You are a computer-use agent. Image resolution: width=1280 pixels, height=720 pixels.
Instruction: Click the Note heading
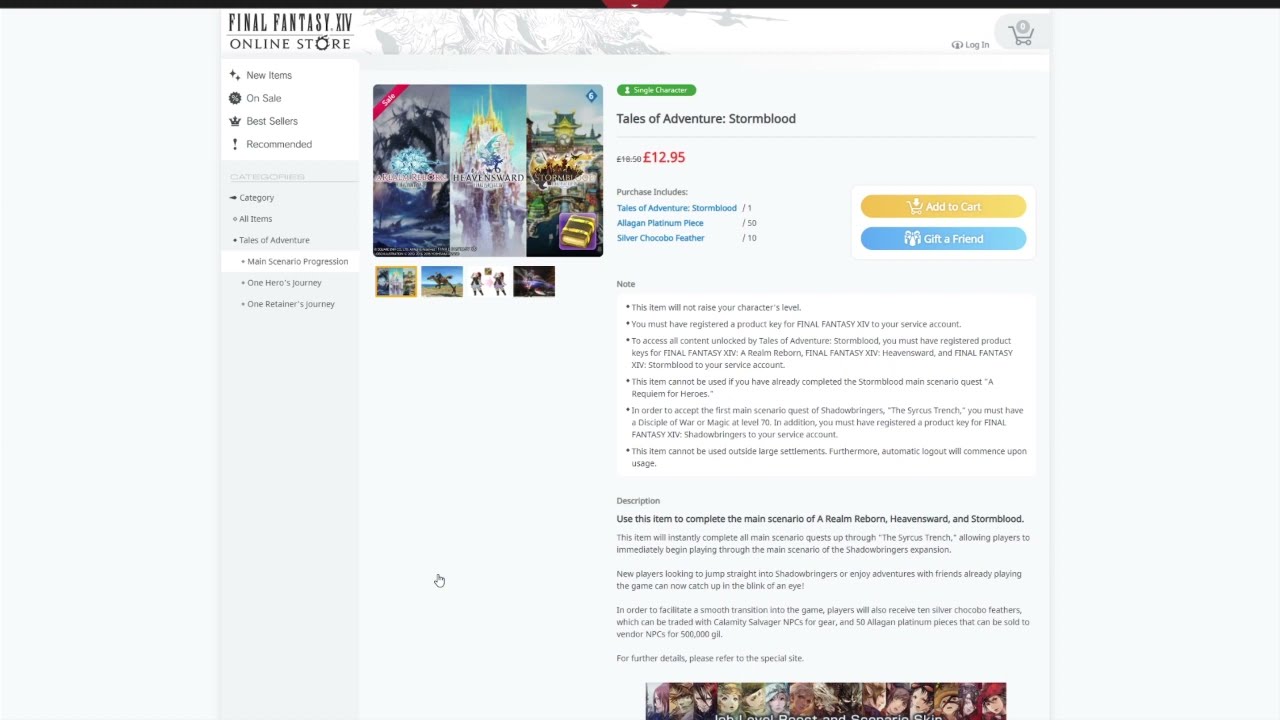(x=626, y=284)
